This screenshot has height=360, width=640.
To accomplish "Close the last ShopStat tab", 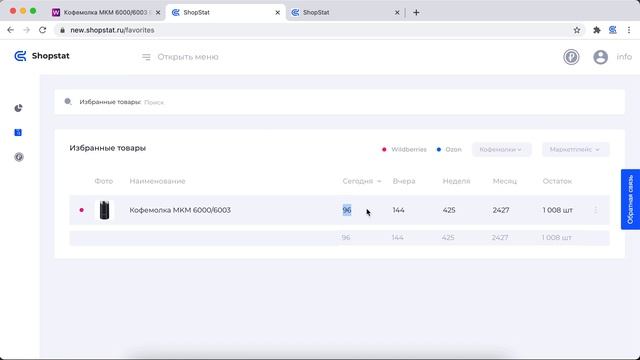I will [x=397, y=13].
